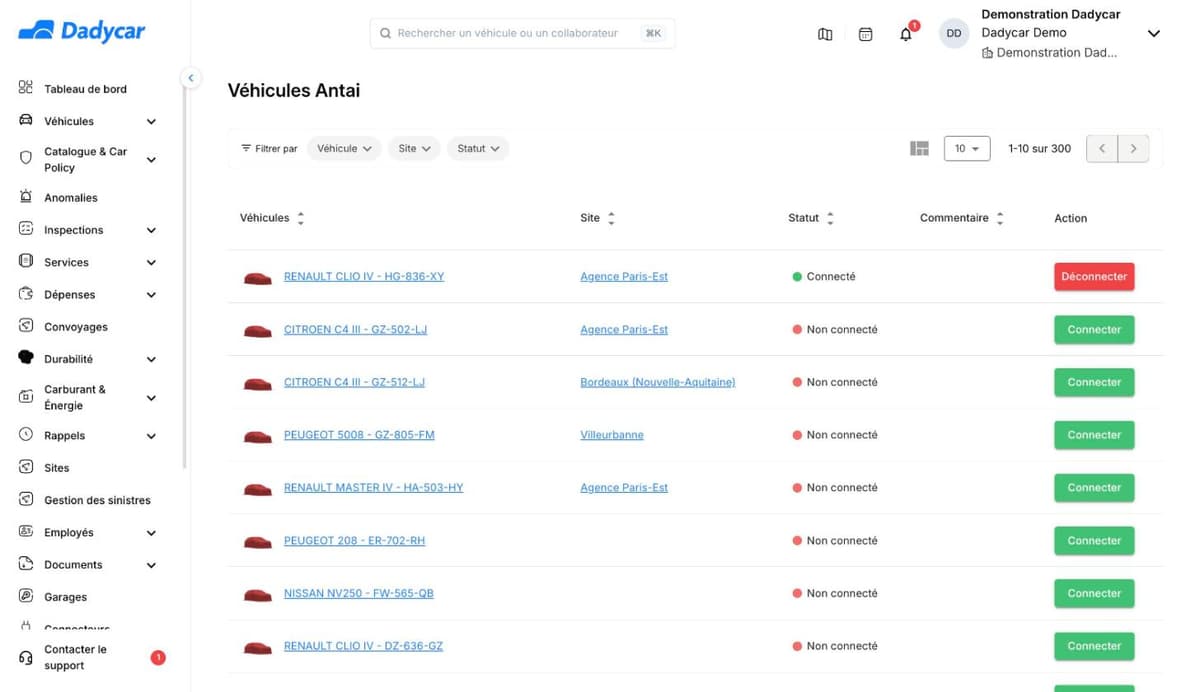
Task: Click Contacter le support
Action: (x=75, y=657)
